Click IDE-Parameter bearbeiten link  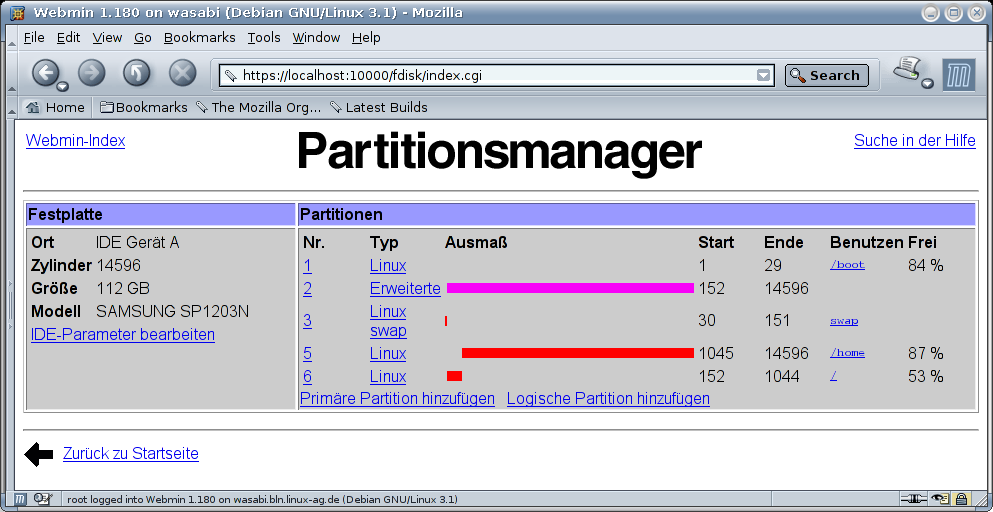(123, 335)
